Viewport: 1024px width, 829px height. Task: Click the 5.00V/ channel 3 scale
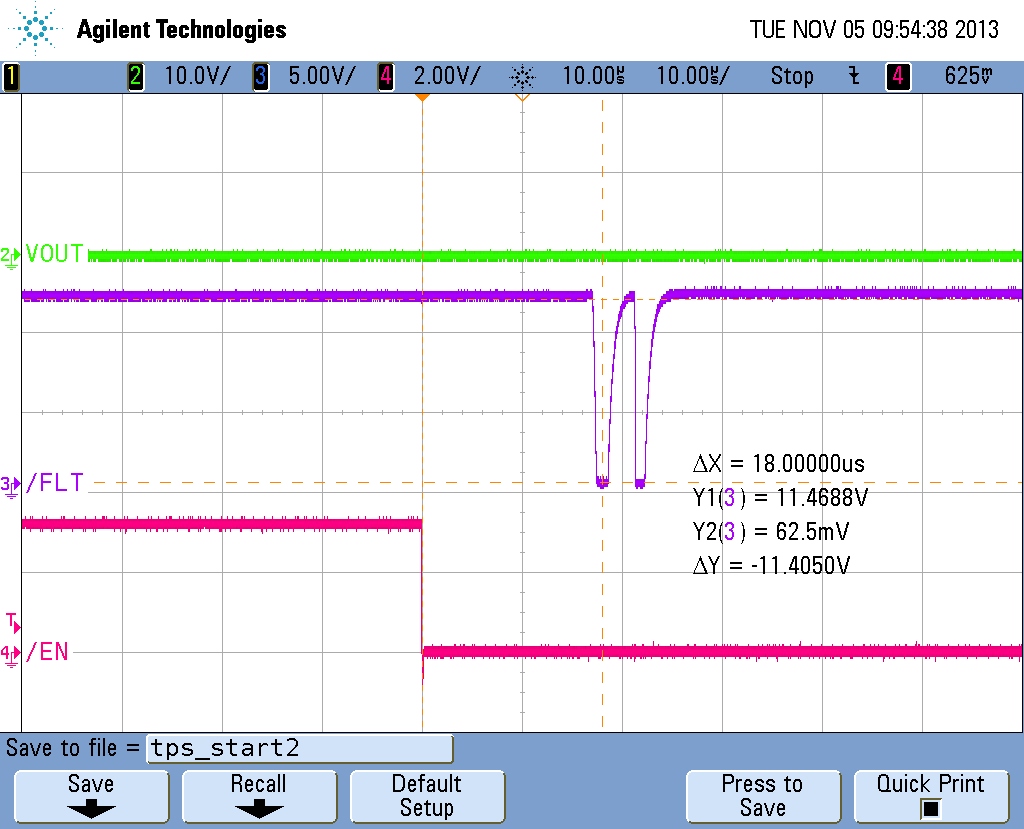click(x=322, y=76)
